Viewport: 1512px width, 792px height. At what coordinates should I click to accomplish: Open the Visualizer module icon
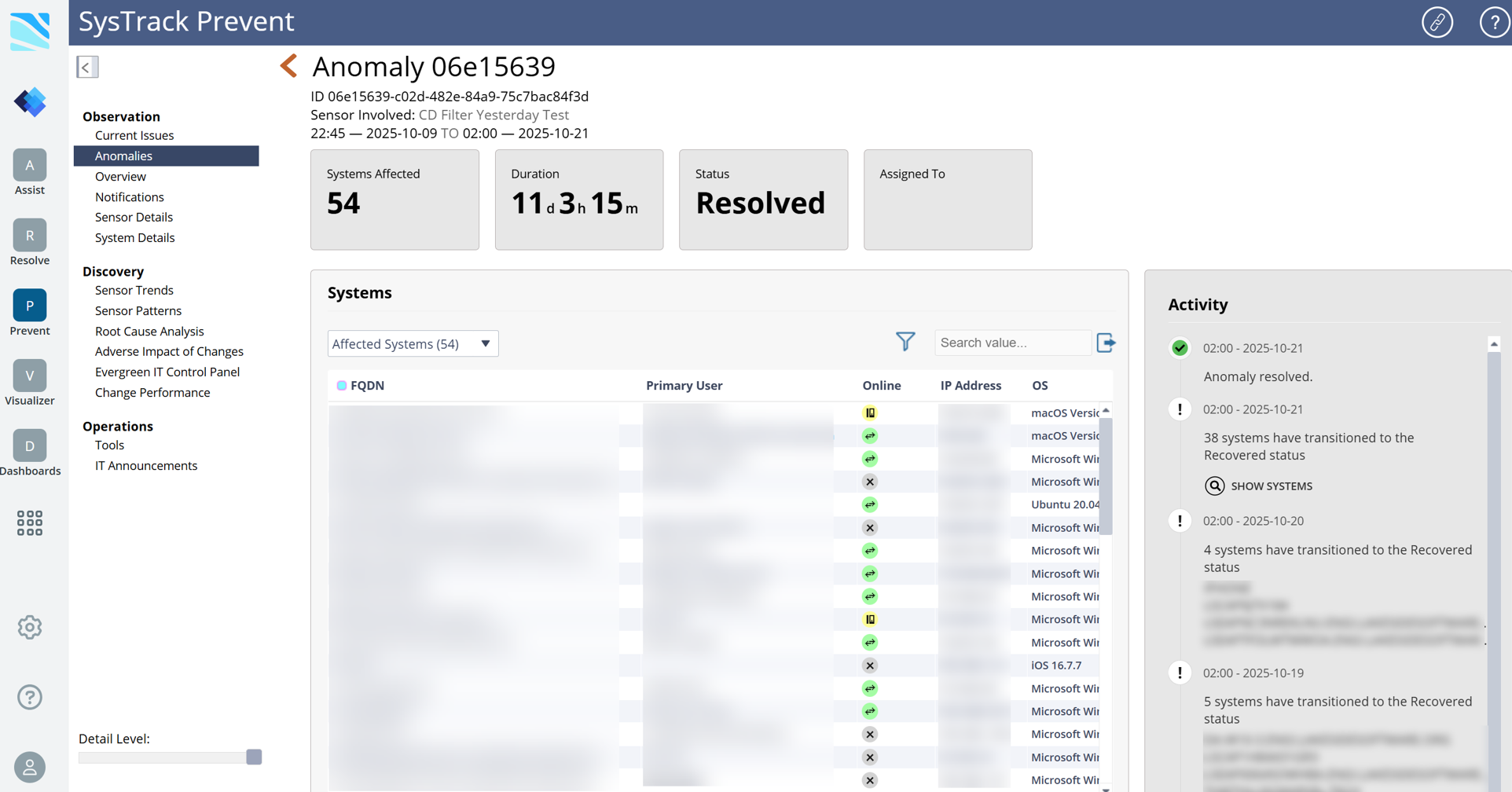point(30,376)
